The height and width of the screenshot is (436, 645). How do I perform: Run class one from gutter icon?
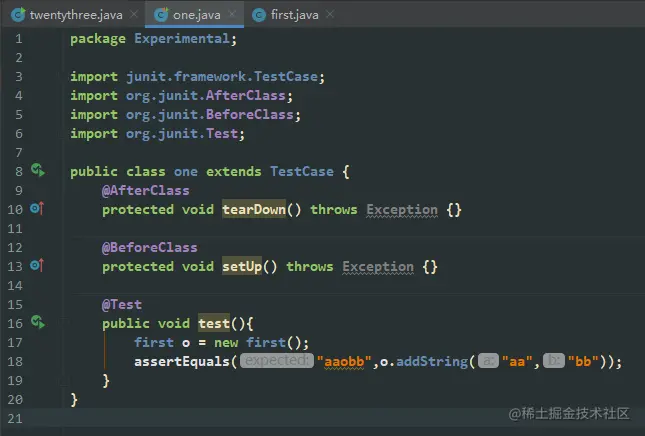38,170
